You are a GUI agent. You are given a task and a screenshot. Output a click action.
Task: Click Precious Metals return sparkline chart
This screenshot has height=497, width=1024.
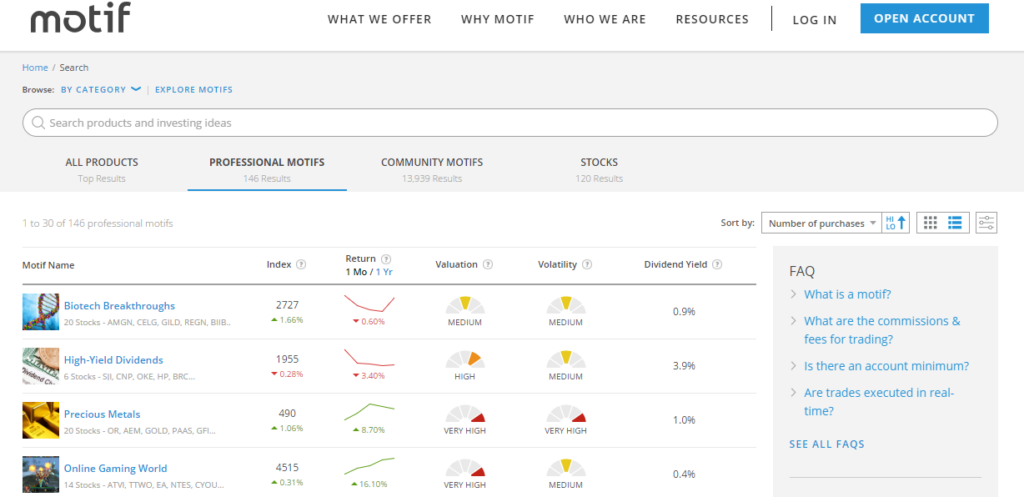point(369,412)
